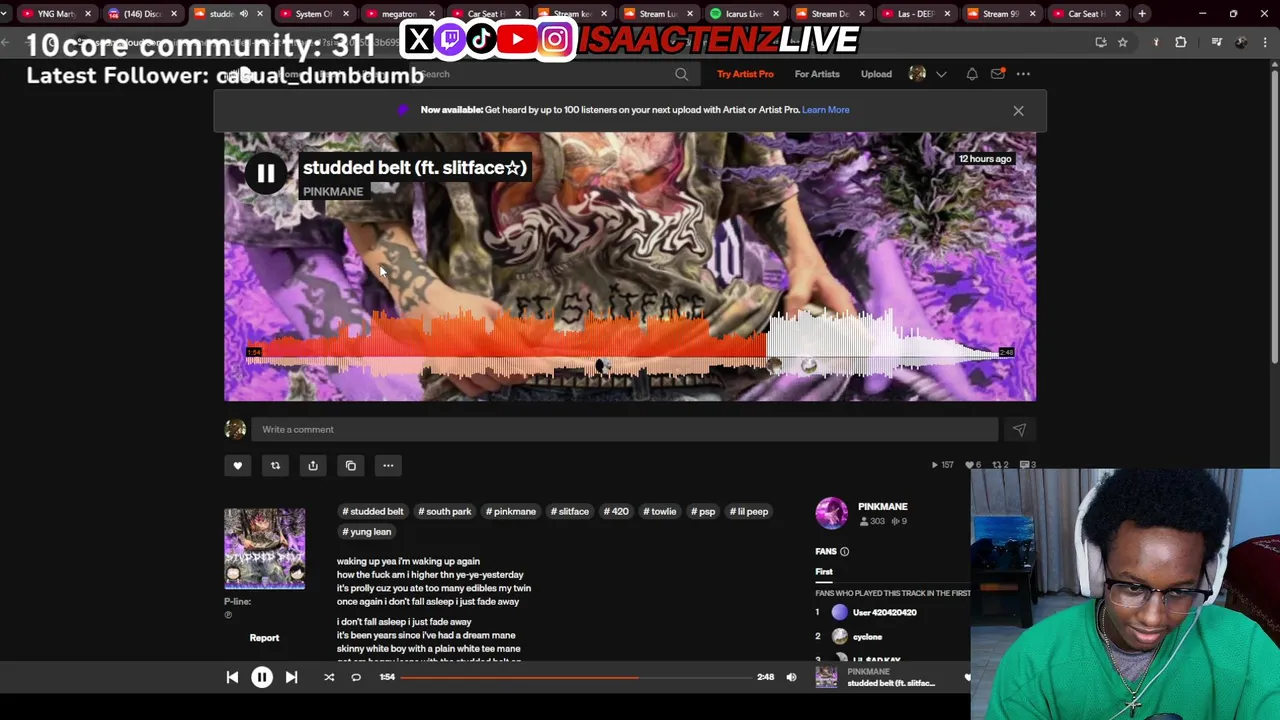1280x720 pixels.
Task: Click the info icon next to FANS
Action: tap(844, 552)
